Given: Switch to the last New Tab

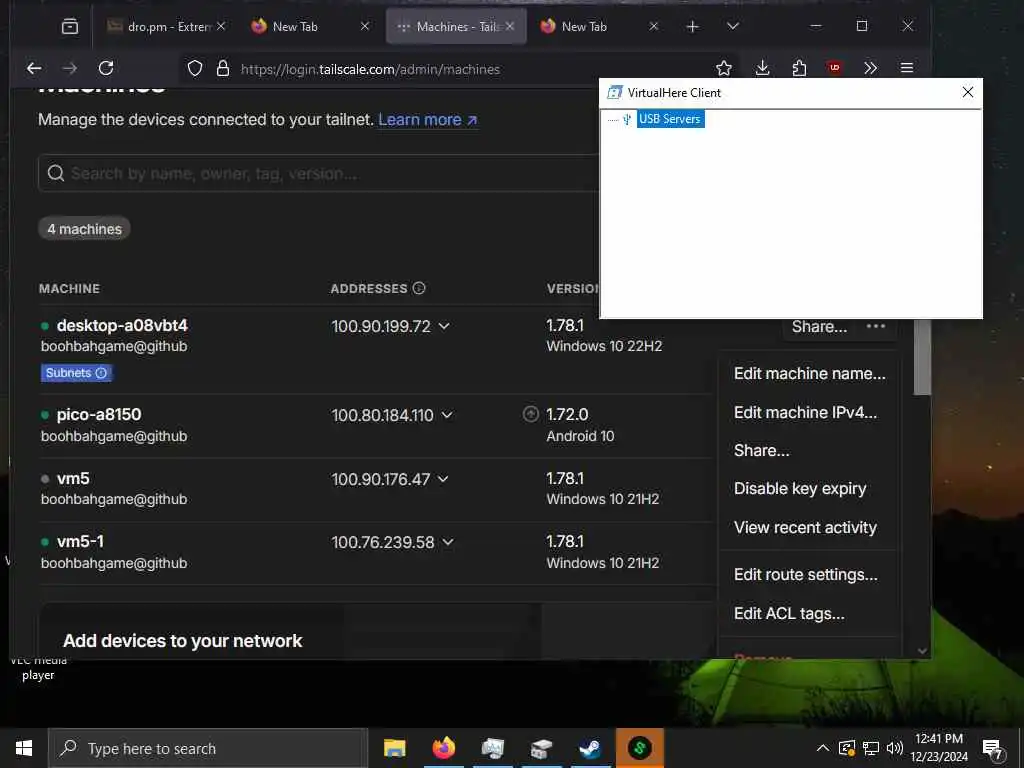Looking at the screenshot, I should (584, 26).
